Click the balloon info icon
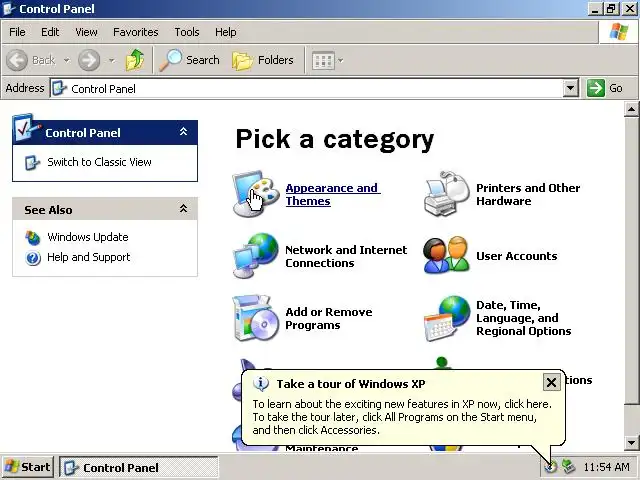Screen dimensions: 640x480 261,383
